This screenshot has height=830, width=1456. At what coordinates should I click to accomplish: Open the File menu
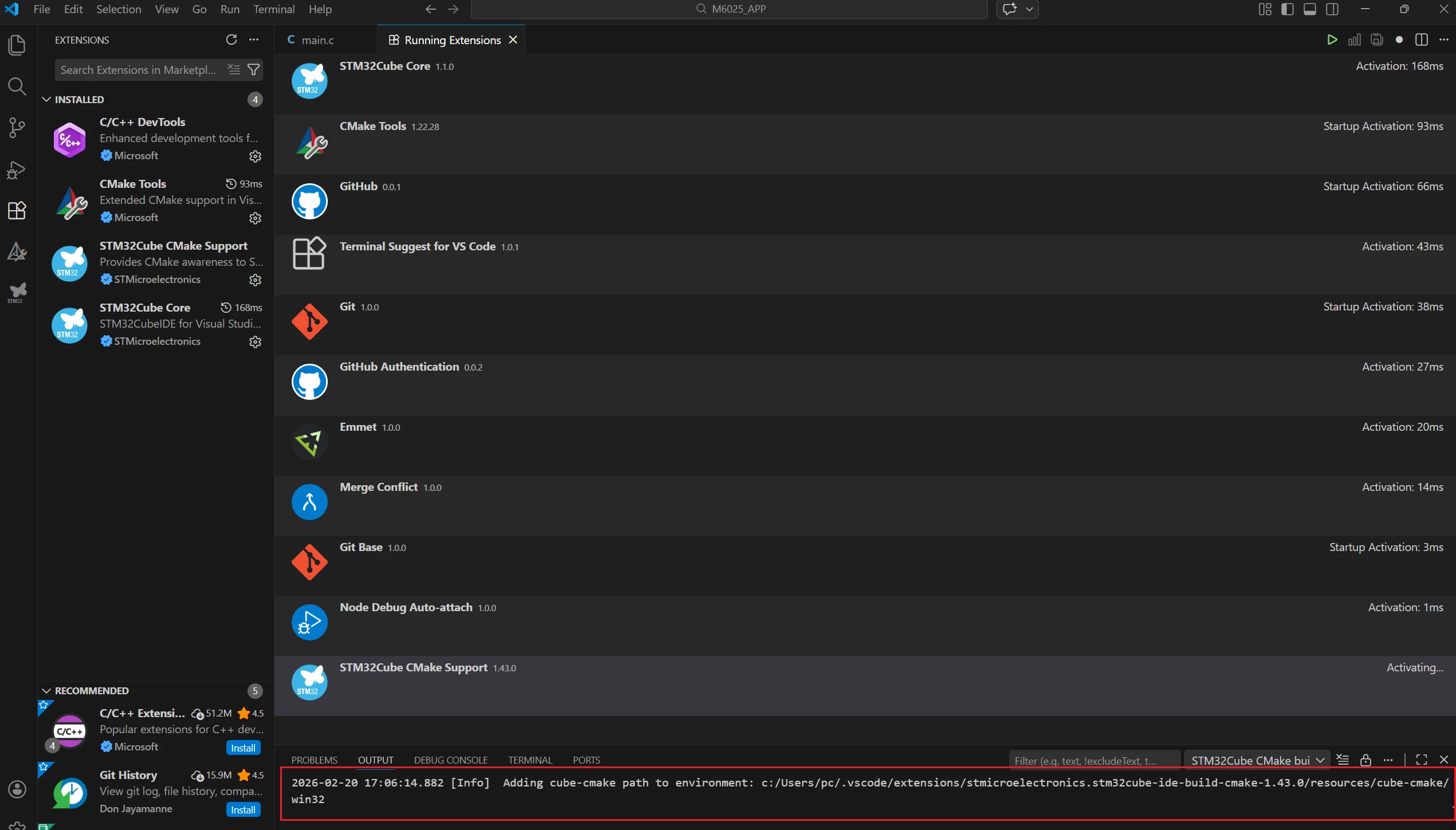[42, 9]
